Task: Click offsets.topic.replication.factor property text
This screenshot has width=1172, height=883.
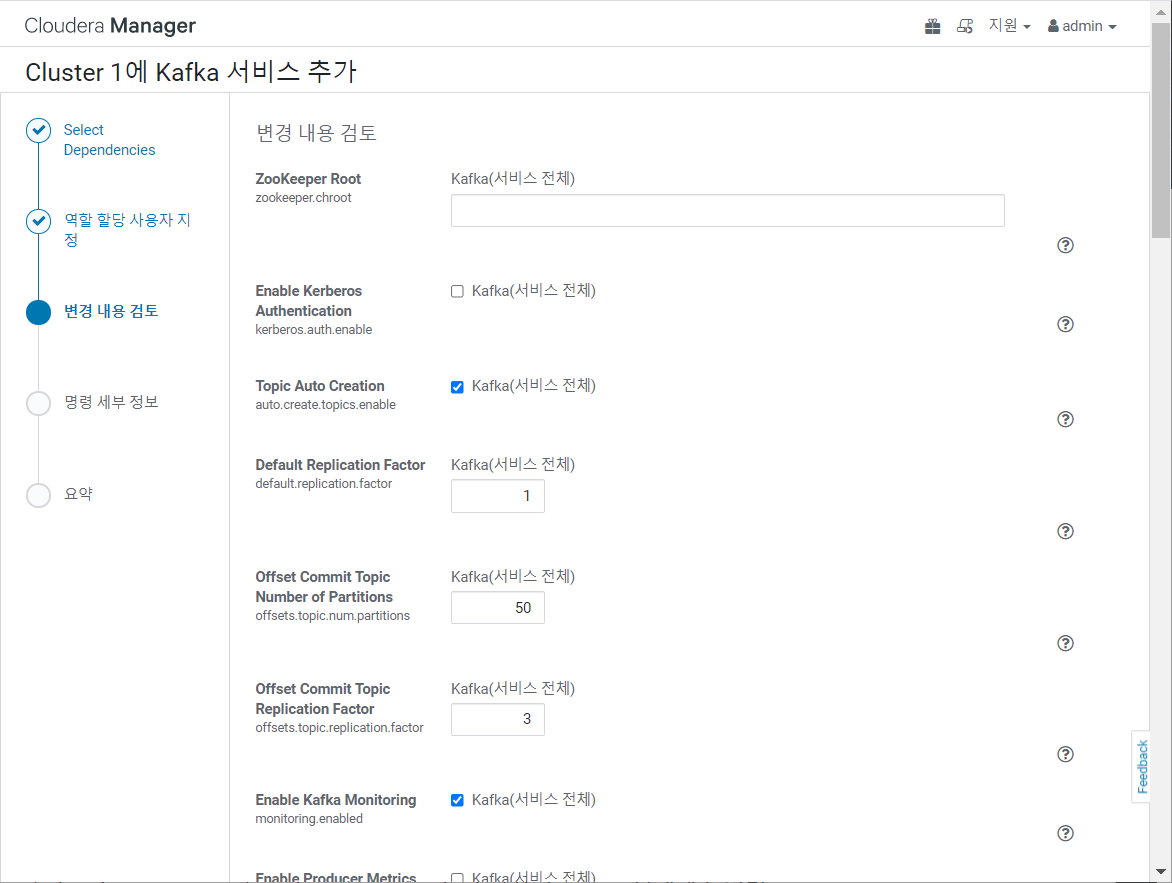Action: tap(339, 728)
